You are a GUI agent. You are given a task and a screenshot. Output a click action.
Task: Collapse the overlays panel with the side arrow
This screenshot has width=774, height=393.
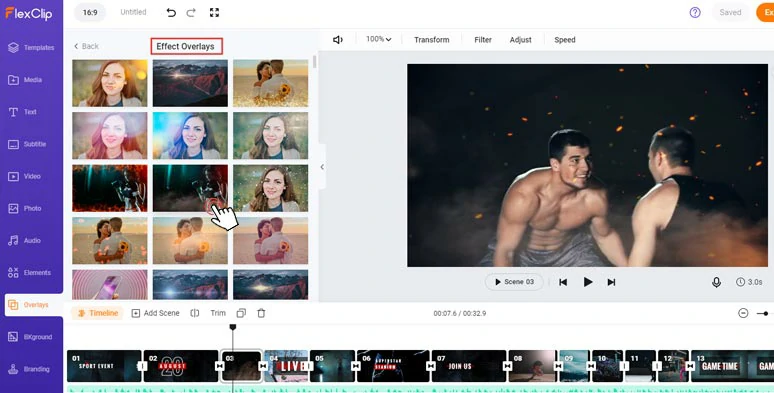point(322,167)
